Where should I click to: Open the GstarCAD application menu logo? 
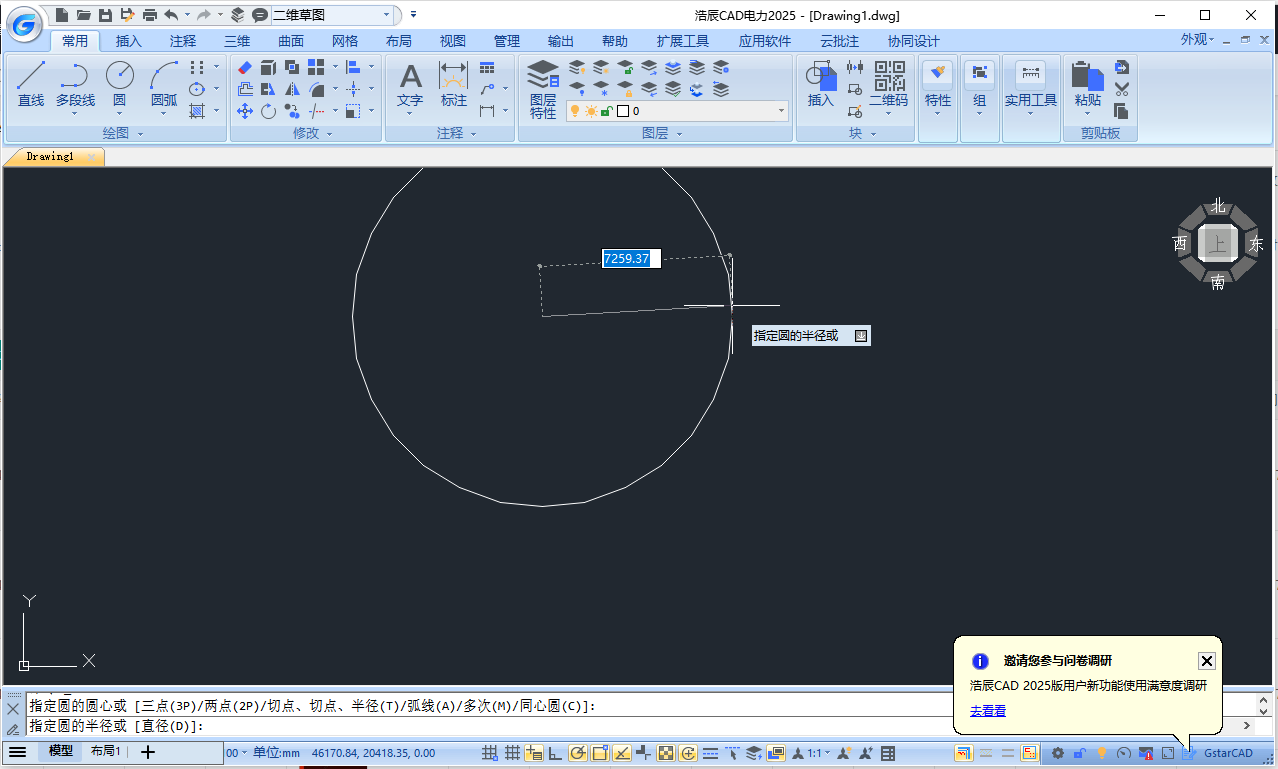point(24,24)
